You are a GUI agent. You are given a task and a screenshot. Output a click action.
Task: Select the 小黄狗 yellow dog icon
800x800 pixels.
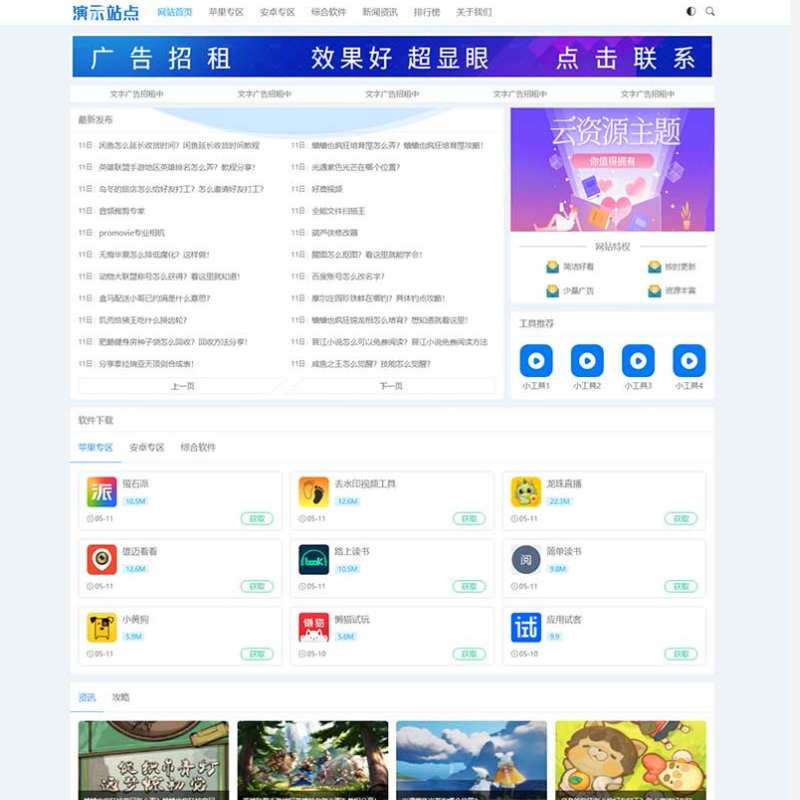coord(102,628)
